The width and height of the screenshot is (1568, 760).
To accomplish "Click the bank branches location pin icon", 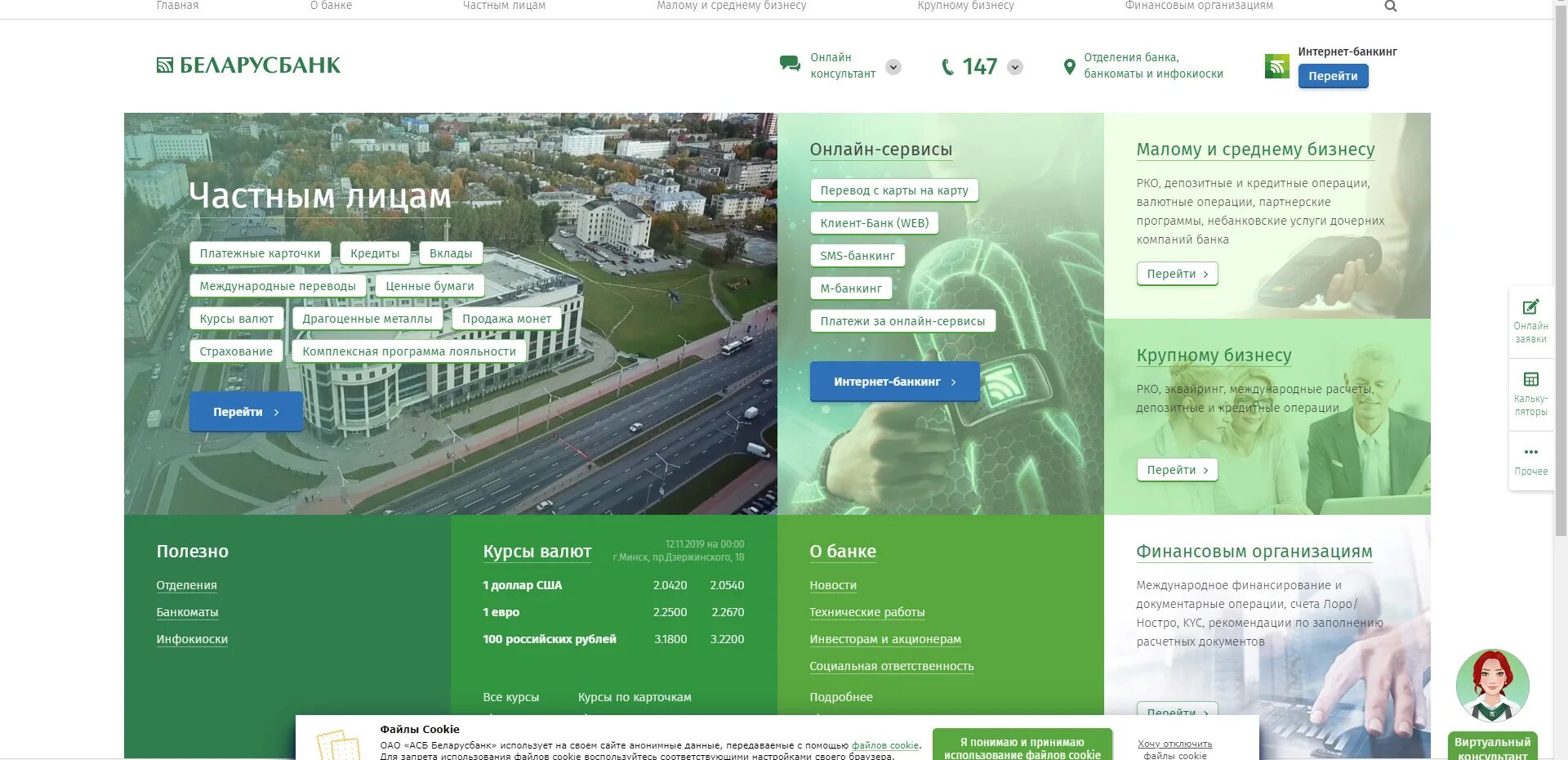I will (1069, 67).
